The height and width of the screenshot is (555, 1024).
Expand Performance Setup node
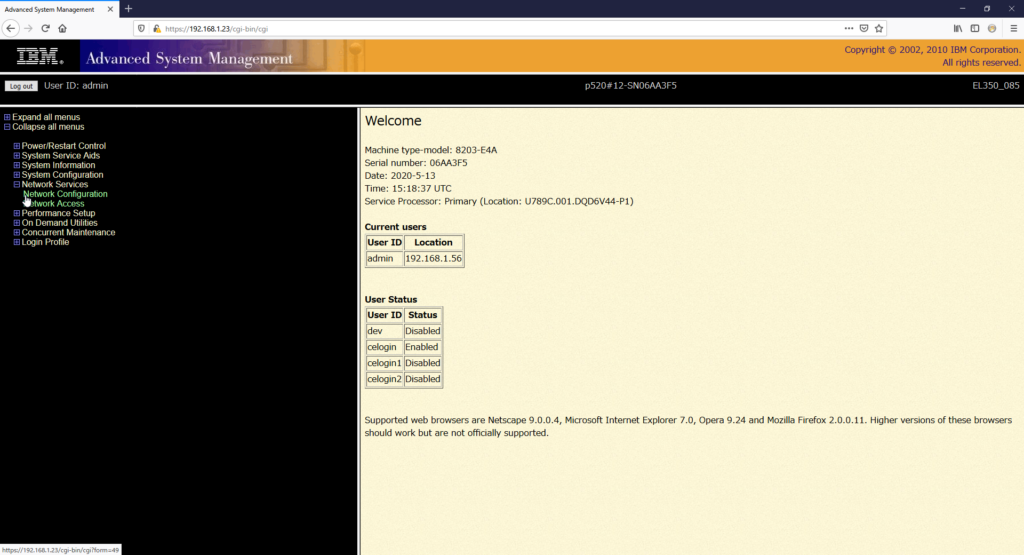coord(17,214)
